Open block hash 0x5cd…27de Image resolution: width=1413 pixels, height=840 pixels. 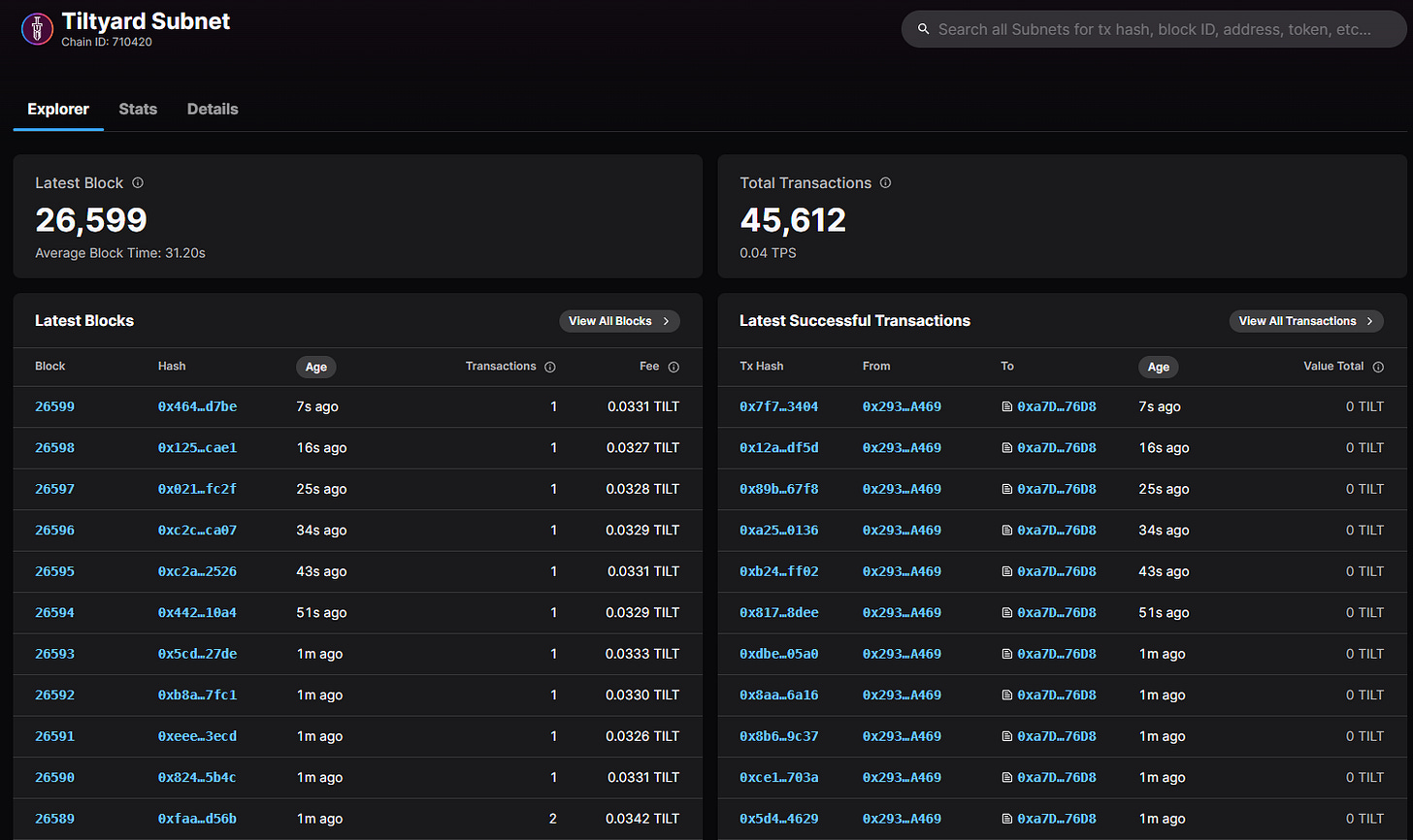coord(197,654)
